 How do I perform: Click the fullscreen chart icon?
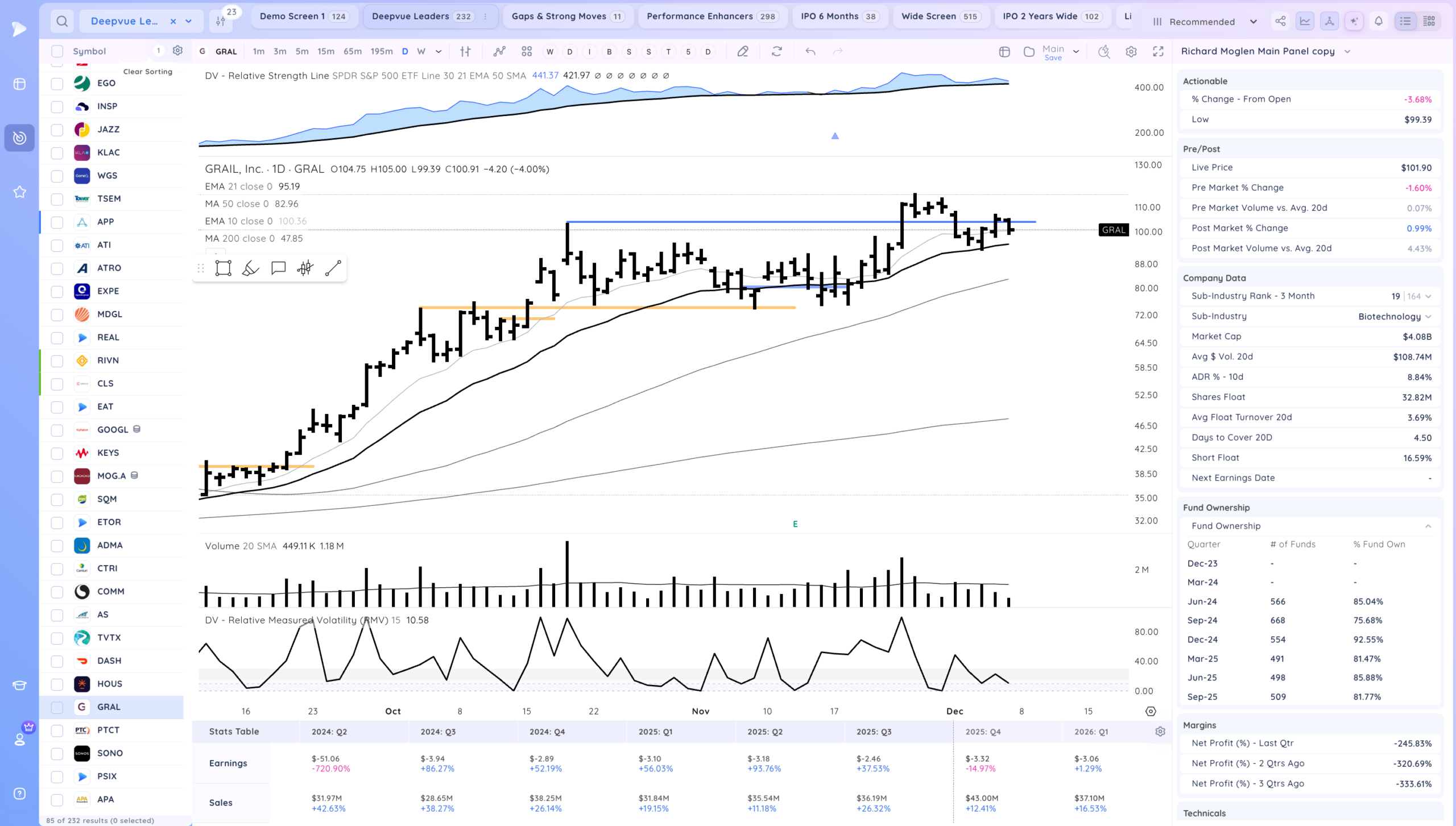click(x=1158, y=52)
